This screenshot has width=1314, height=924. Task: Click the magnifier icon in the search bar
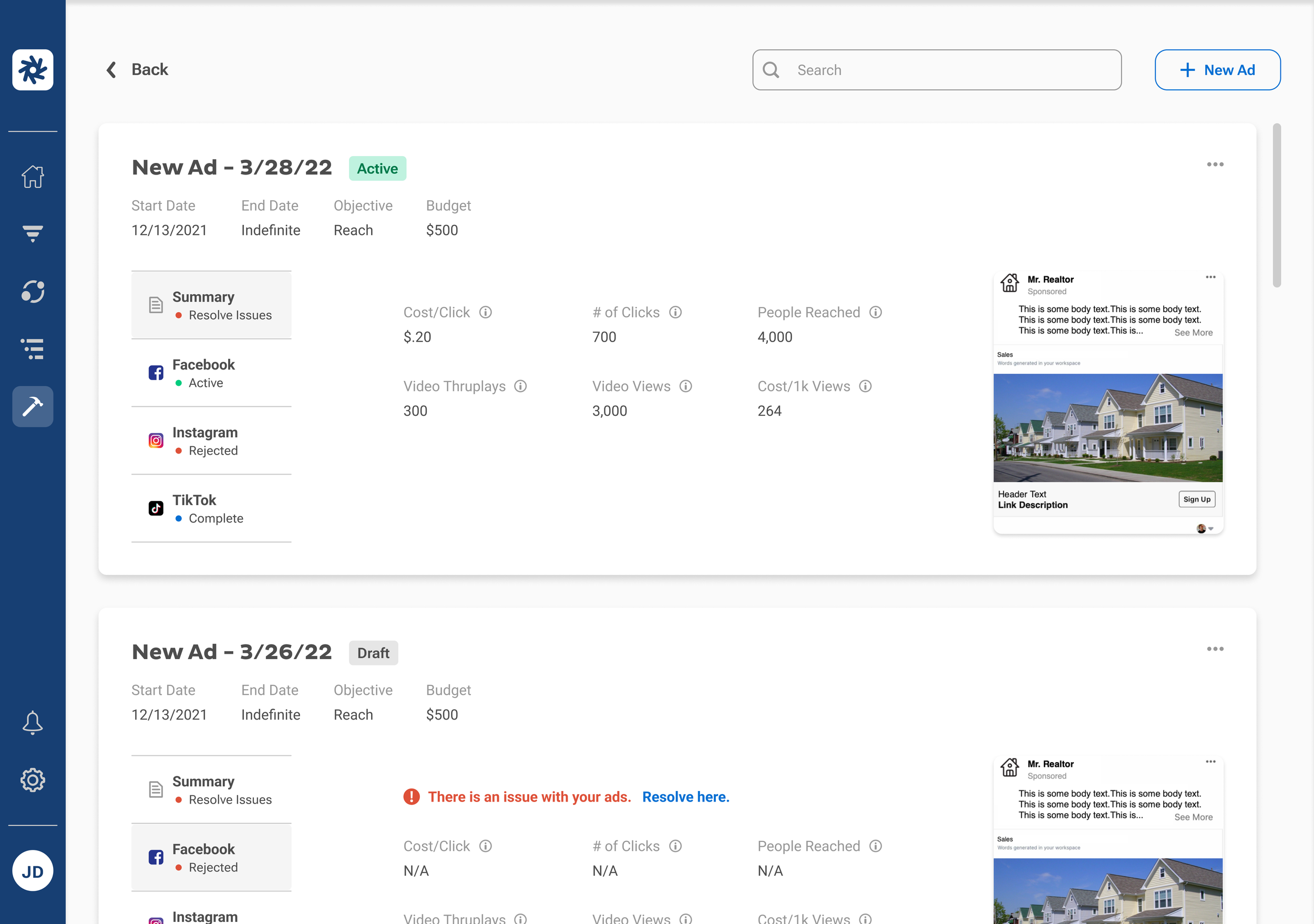(x=771, y=70)
